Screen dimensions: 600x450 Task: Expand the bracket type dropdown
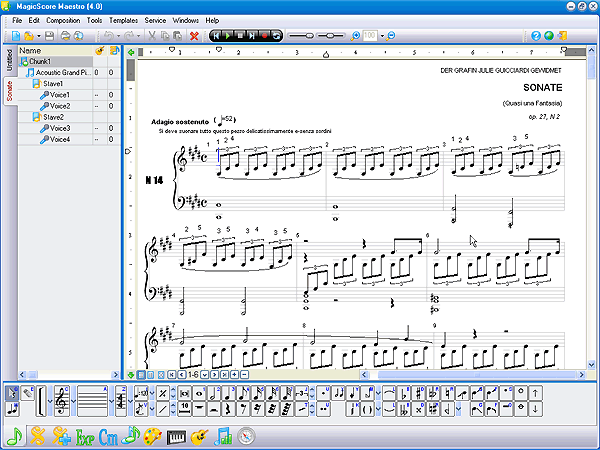click(x=50, y=401)
